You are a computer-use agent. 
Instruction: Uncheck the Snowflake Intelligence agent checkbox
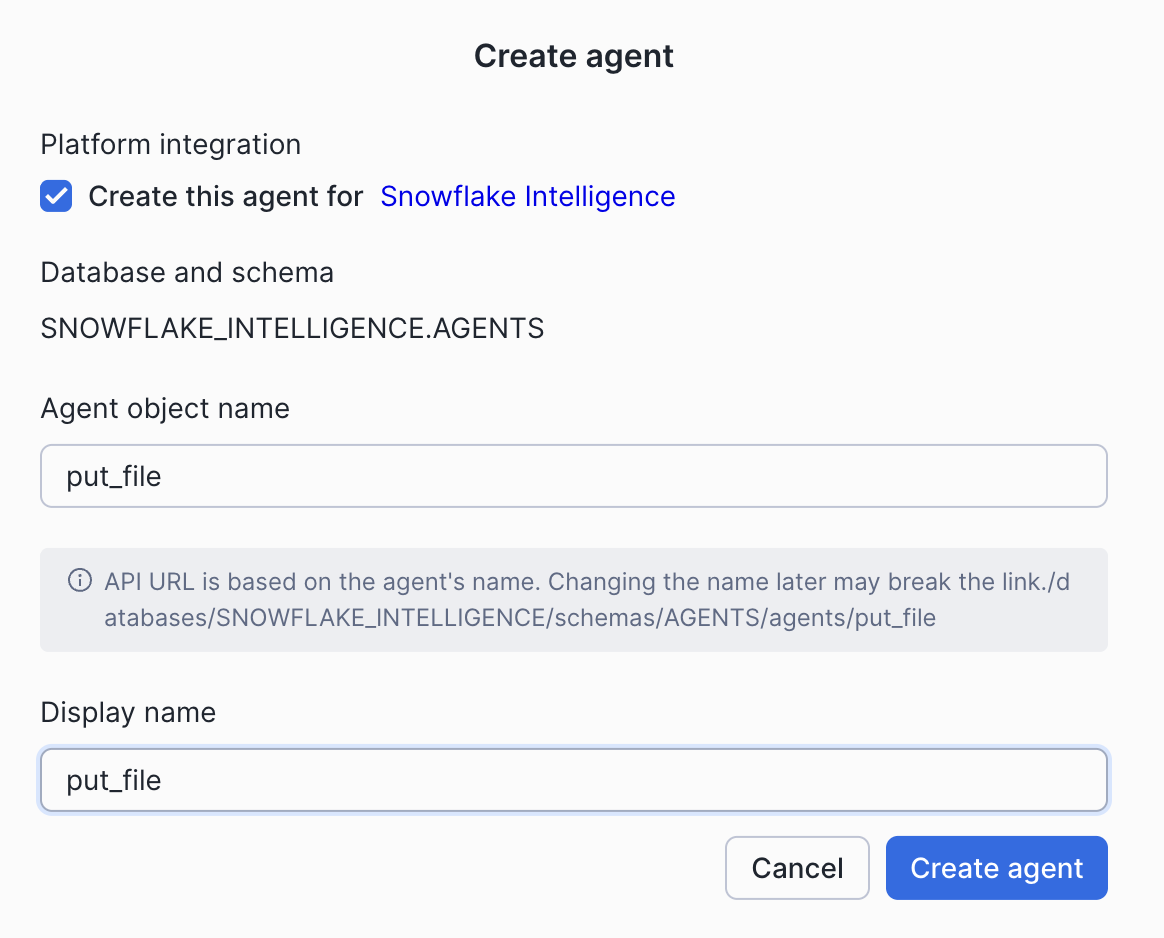tap(56, 196)
